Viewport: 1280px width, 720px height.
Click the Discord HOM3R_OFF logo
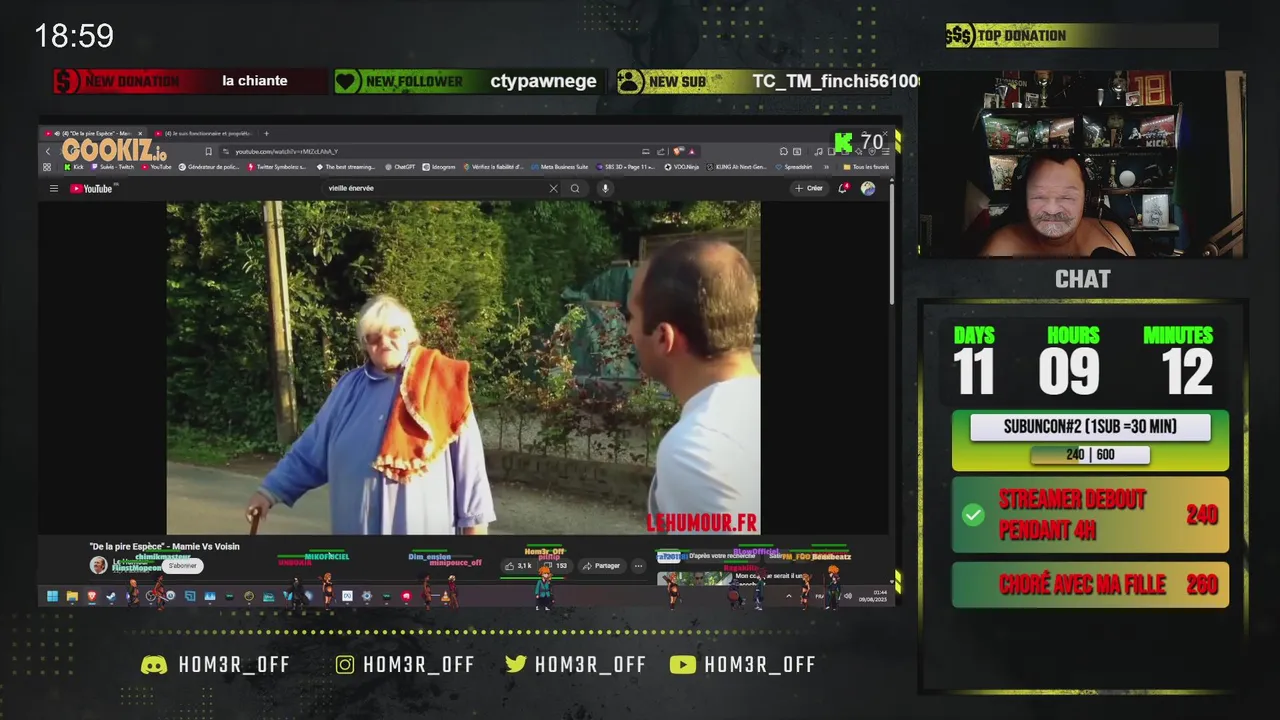(x=154, y=665)
